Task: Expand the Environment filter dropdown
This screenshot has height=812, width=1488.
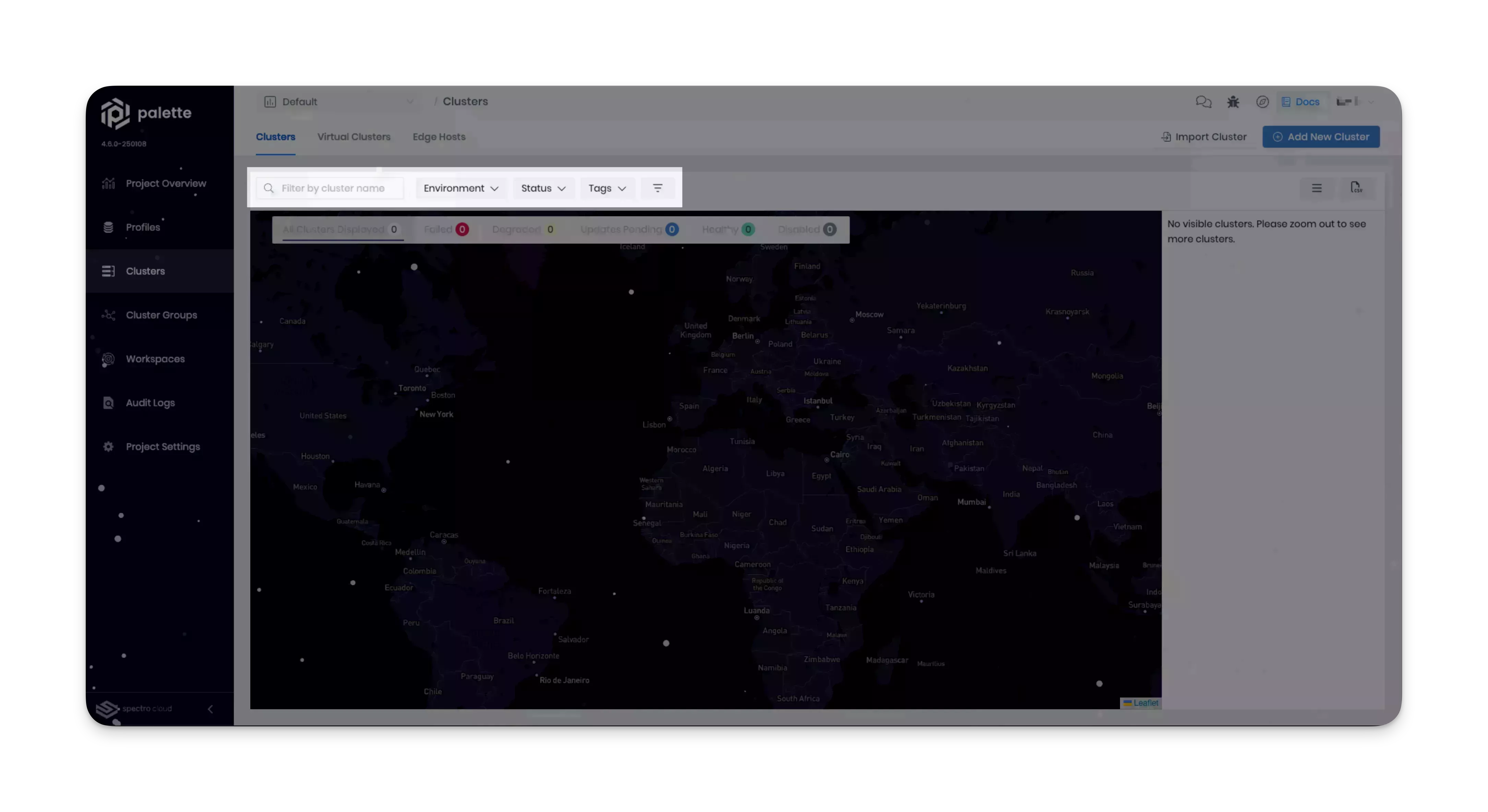Action: point(459,188)
